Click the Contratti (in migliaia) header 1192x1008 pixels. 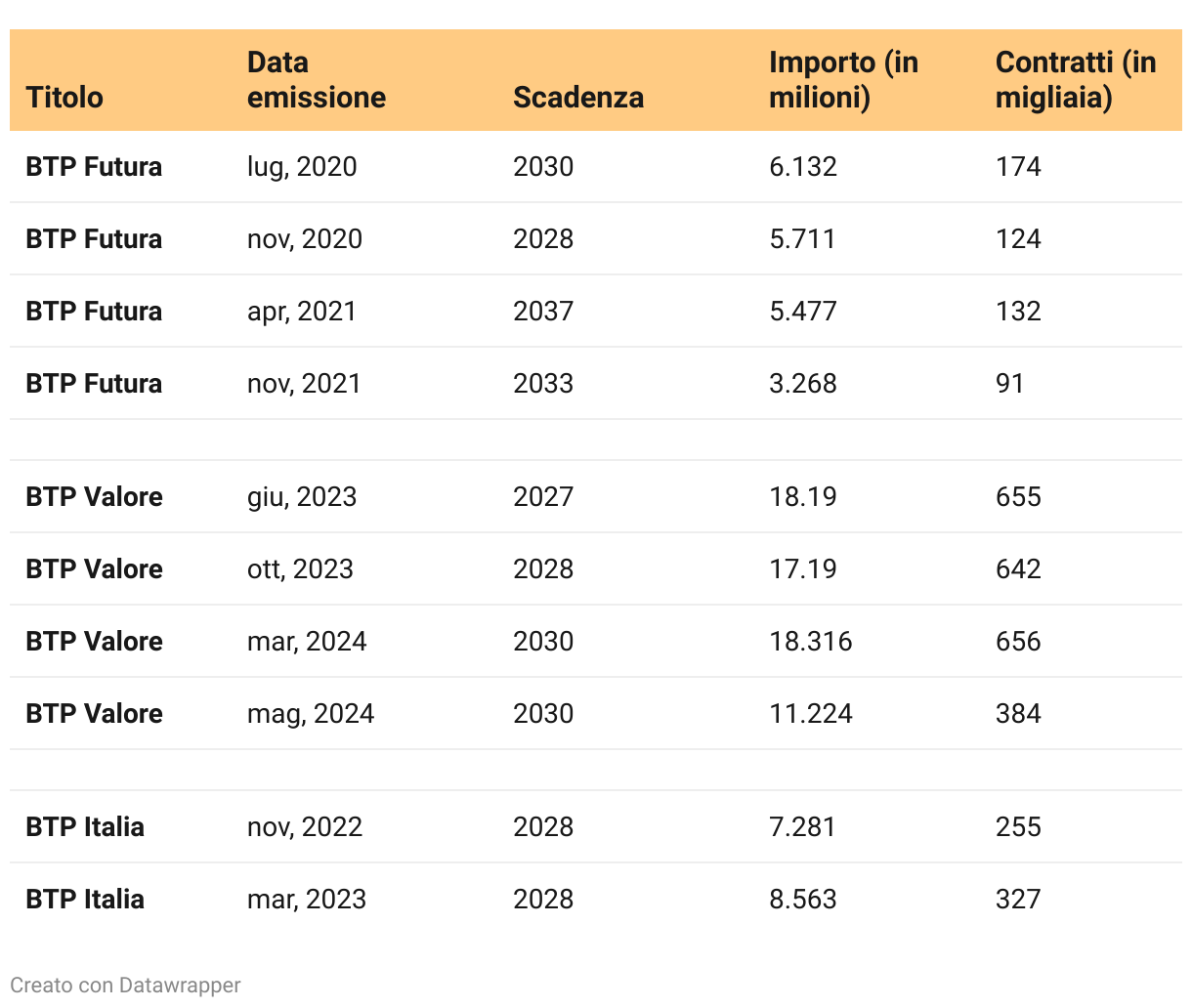1075,80
